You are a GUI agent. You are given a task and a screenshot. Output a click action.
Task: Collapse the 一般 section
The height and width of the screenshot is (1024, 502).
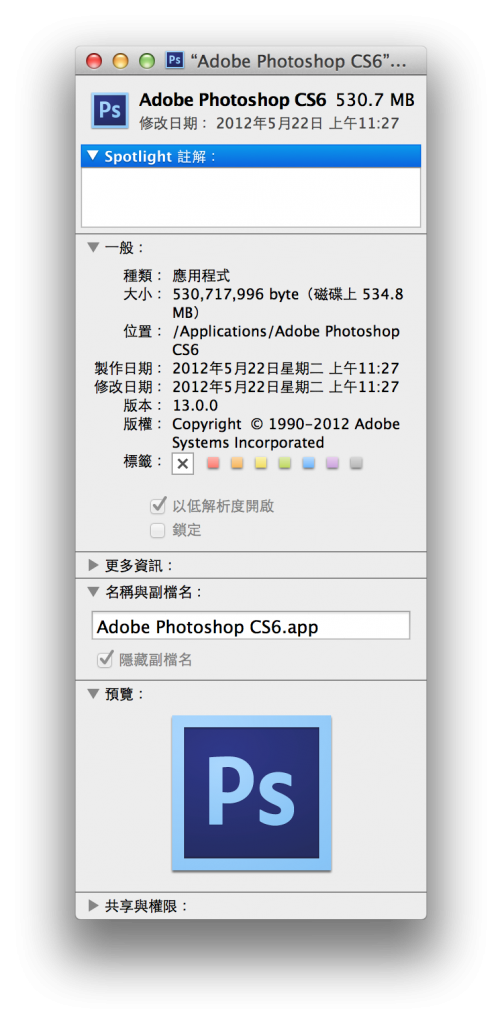click(93, 248)
